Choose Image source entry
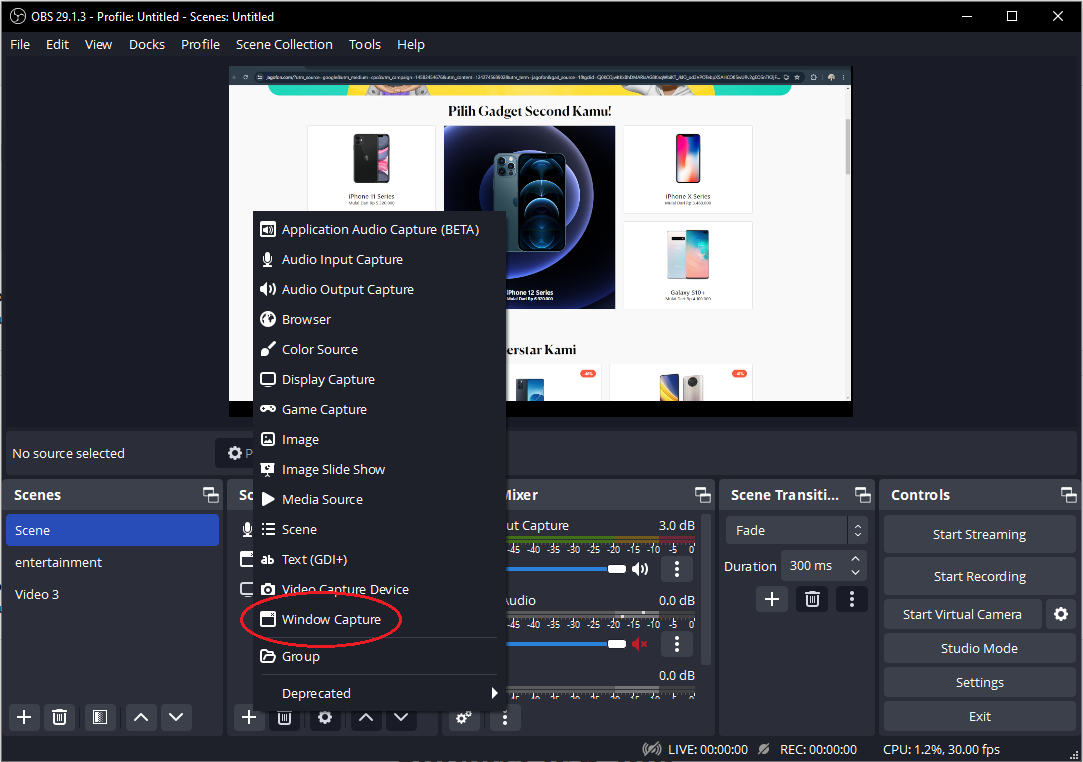Viewport: 1083px width, 762px height. click(x=378, y=439)
